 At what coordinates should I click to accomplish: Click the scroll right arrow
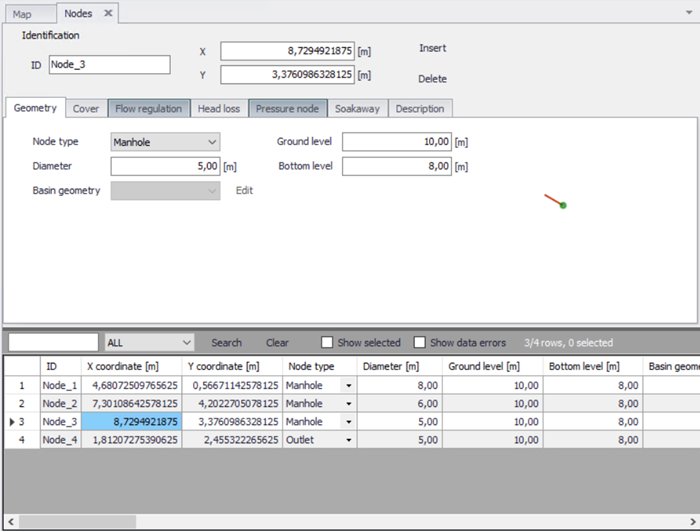(x=692, y=522)
